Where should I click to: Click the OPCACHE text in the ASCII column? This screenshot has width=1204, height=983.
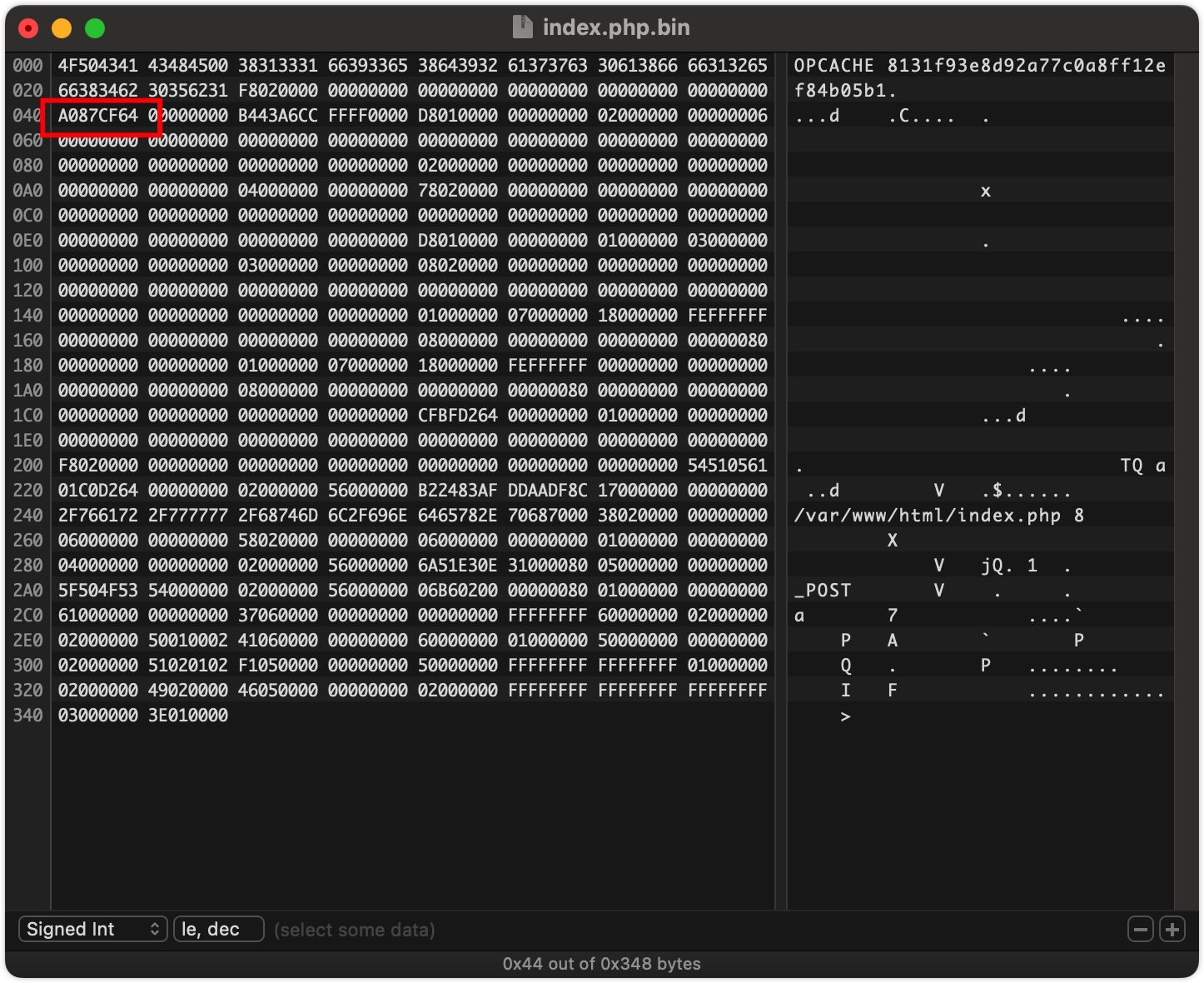click(833, 66)
